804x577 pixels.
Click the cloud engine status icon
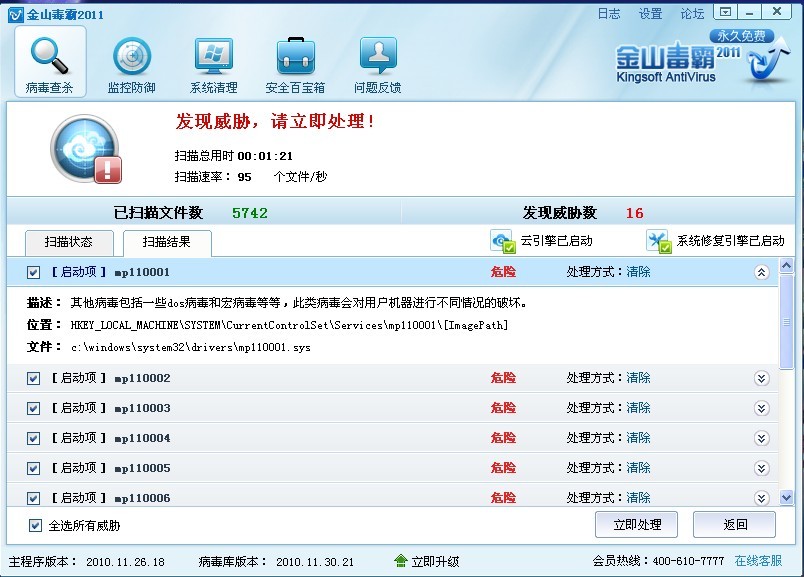[502, 241]
